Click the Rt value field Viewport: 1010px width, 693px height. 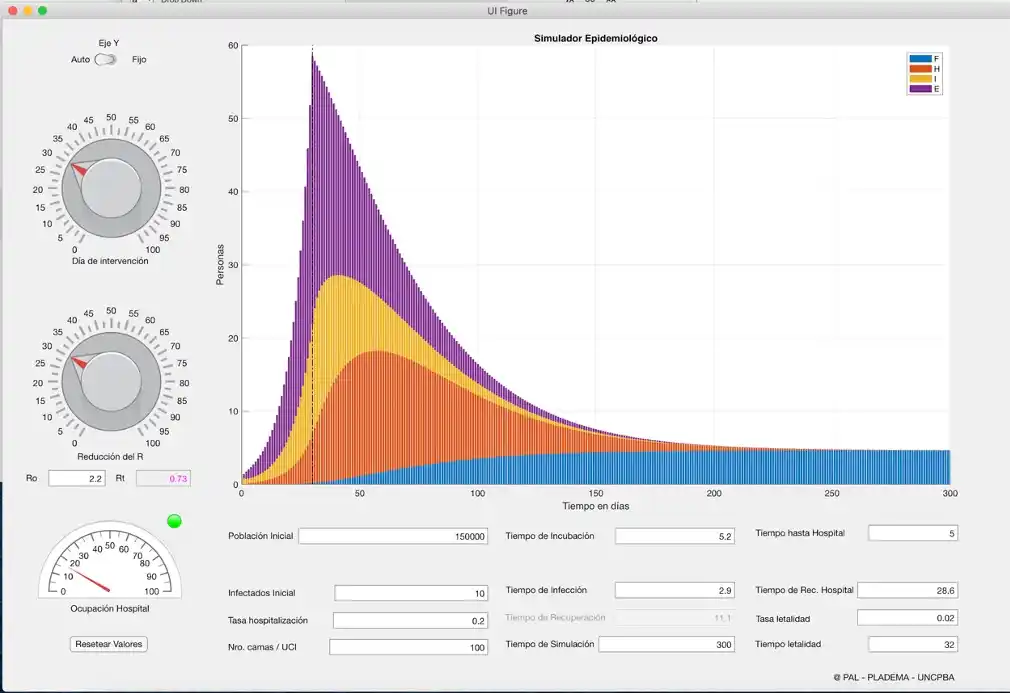point(163,479)
